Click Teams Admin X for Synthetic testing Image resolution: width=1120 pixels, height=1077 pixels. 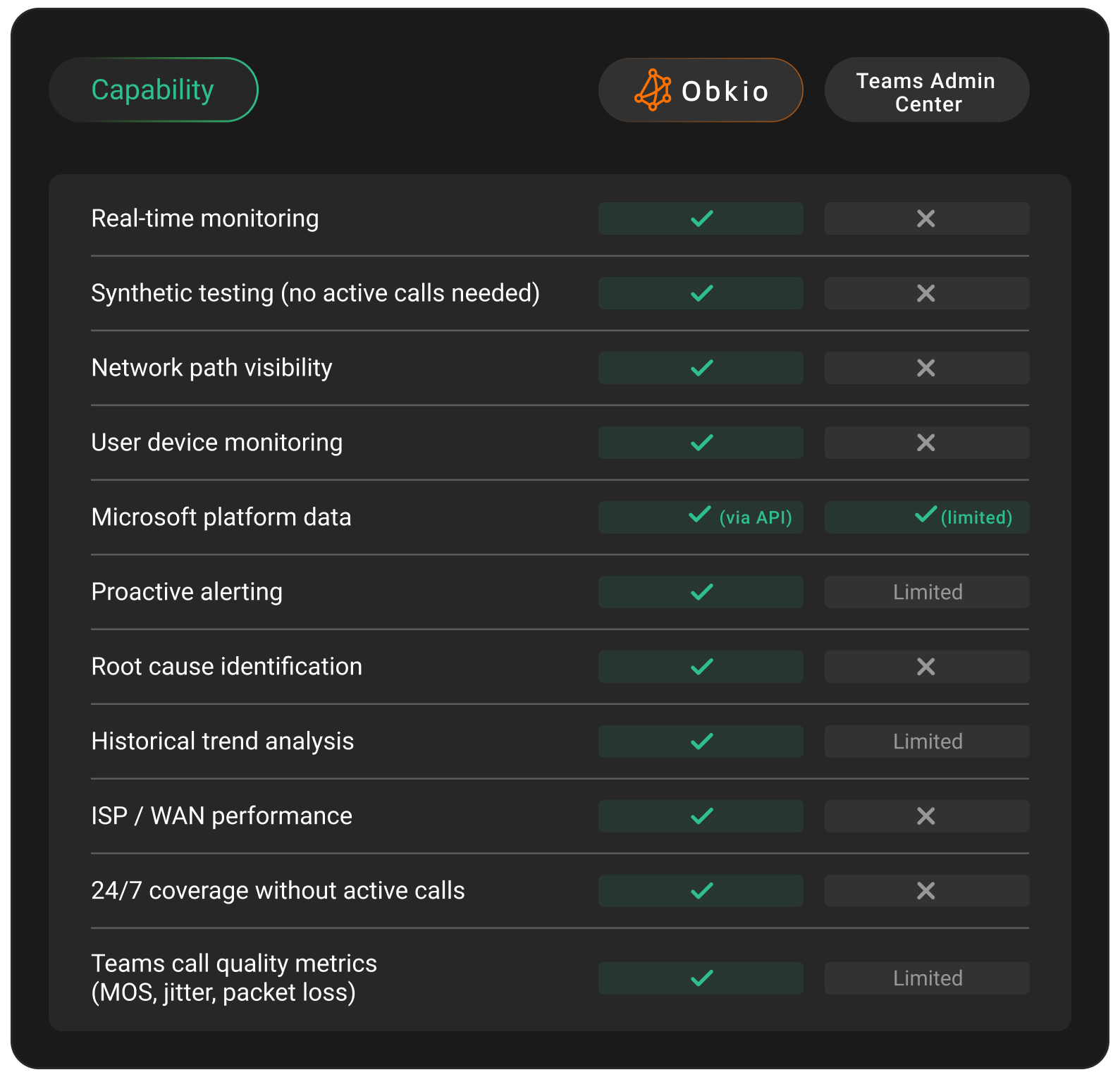click(926, 293)
